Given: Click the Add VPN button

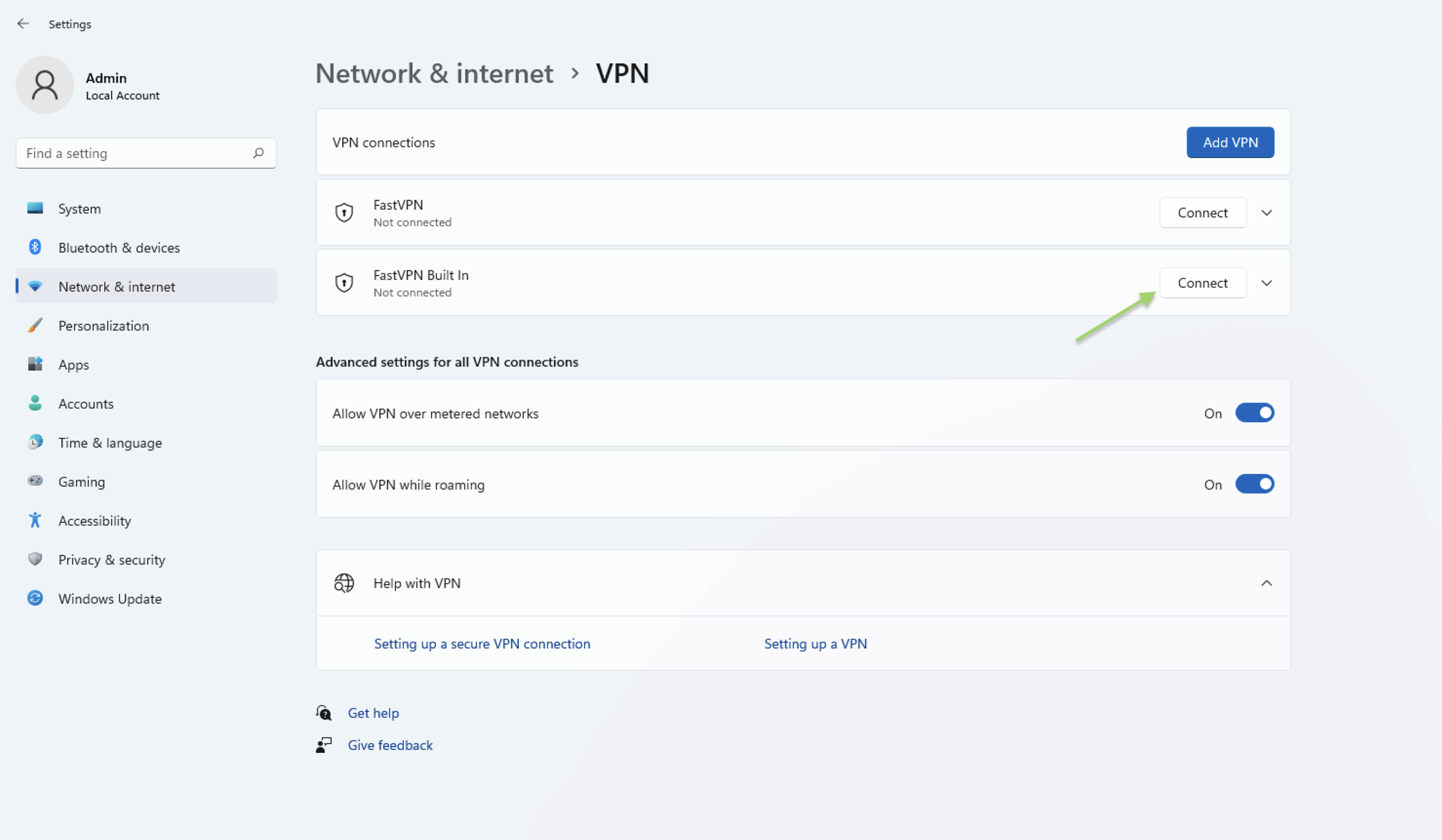Looking at the screenshot, I should coord(1230,142).
